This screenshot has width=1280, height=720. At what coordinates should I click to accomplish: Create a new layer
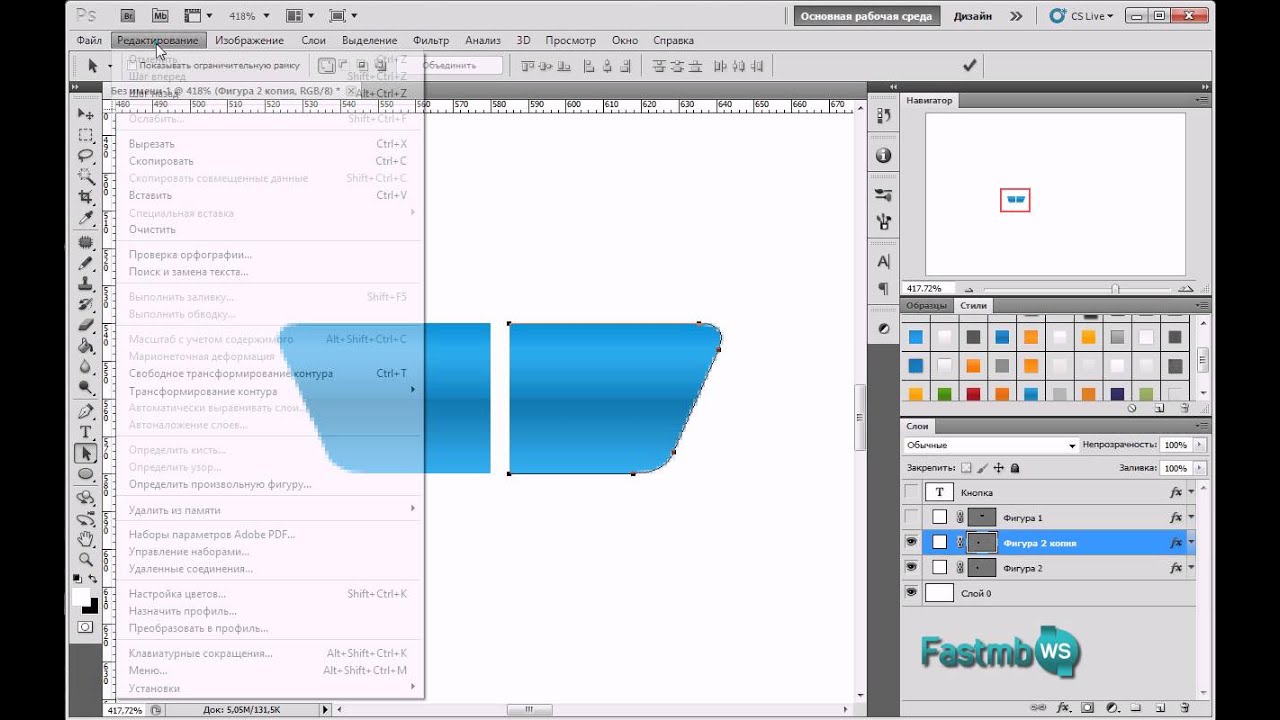click(1159, 707)
